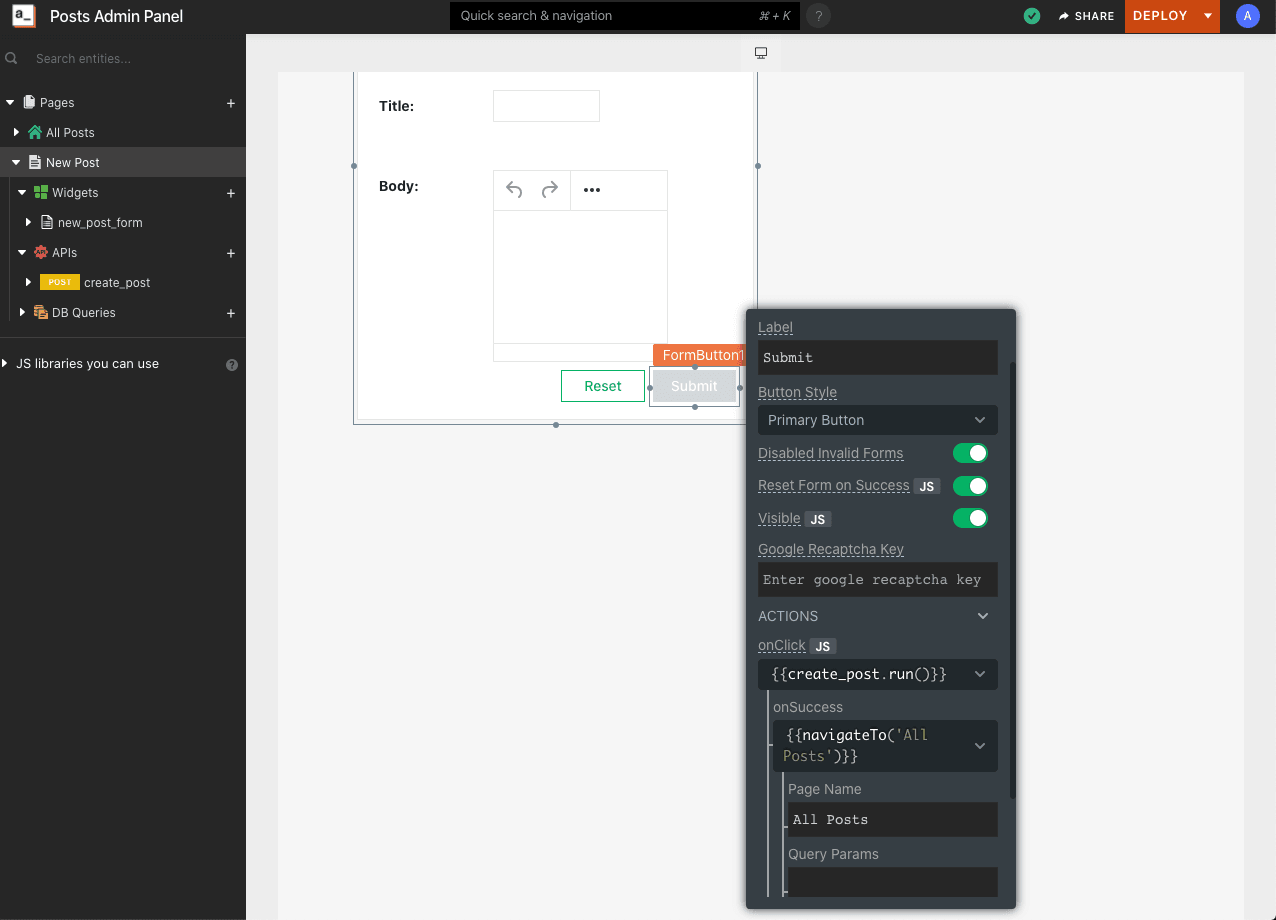1276x920 pixels.
Task: Open the three-dots menu in Body editor
Action: (592, 190)
